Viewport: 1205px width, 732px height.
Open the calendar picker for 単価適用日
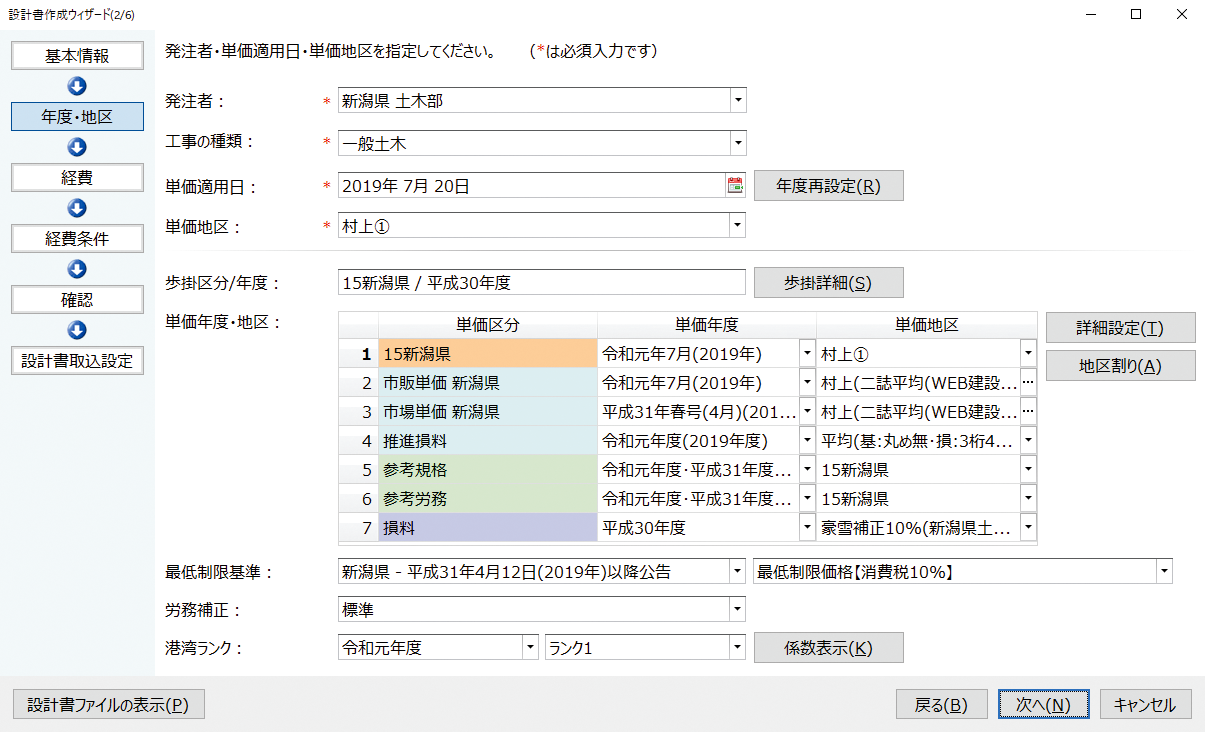735,185
